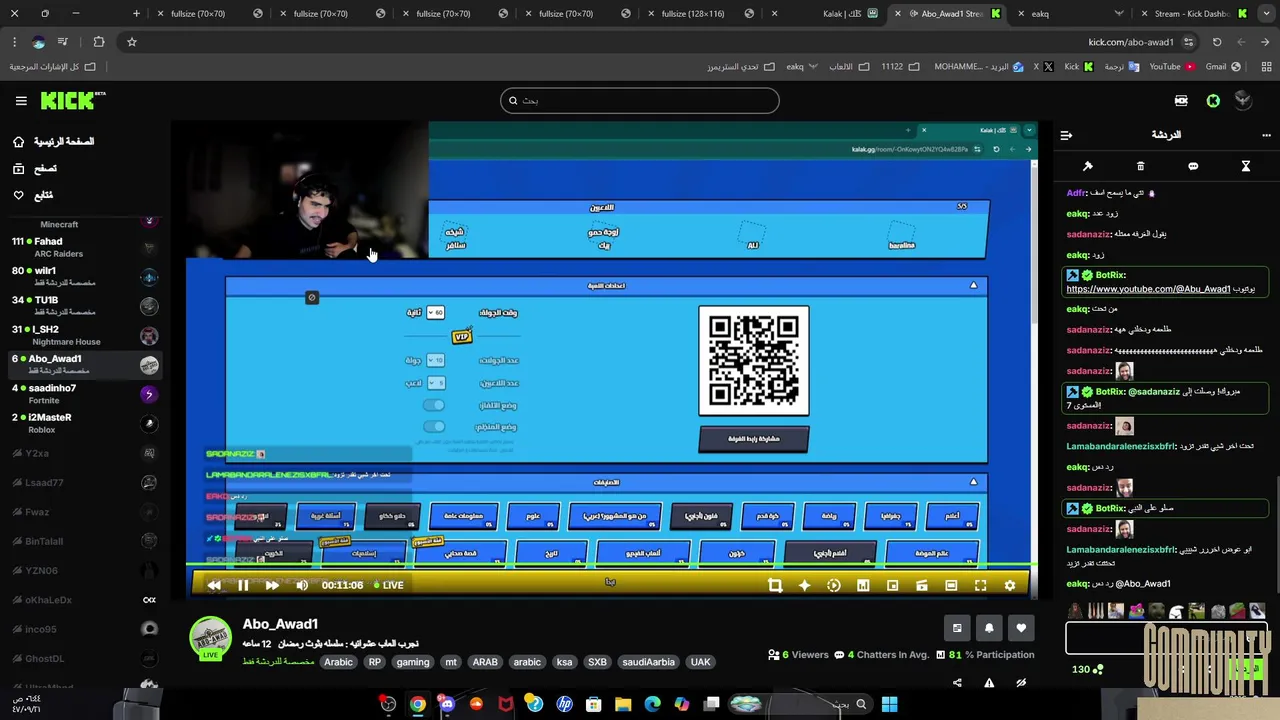Open the Windows Start menu

click(889, 704)
